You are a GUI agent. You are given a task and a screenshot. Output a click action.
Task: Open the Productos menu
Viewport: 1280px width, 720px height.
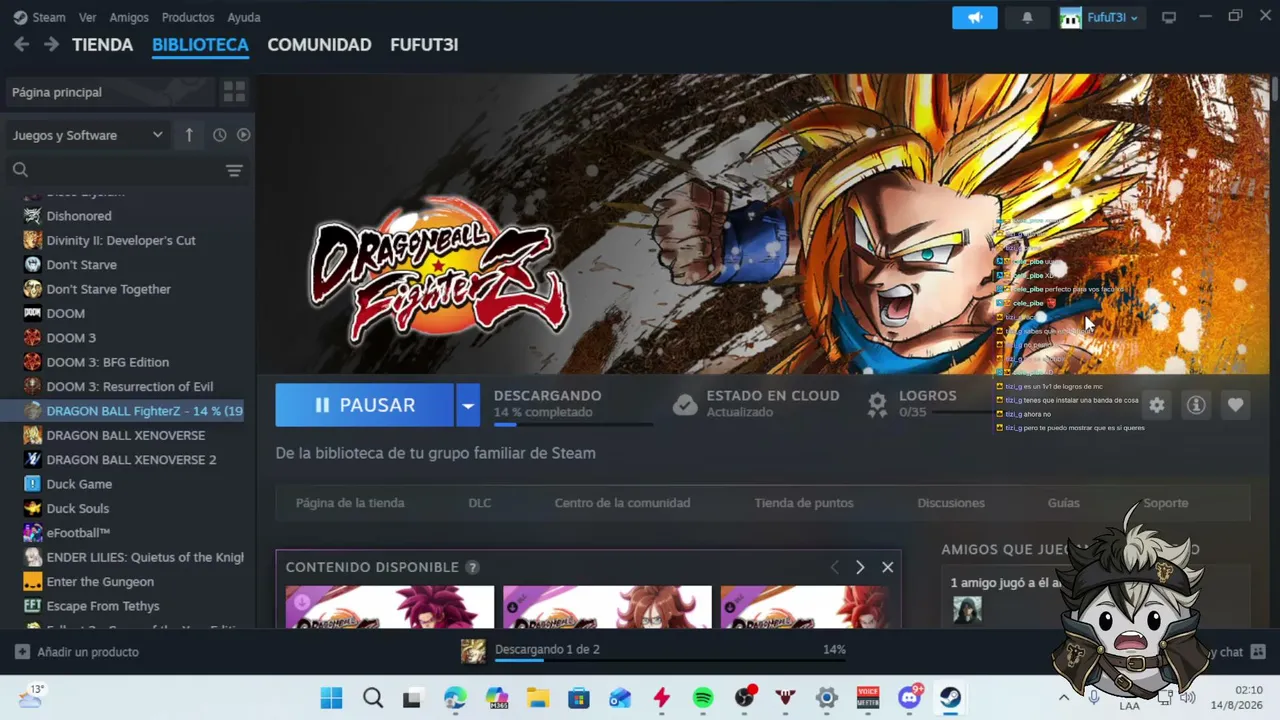[188, 17]
